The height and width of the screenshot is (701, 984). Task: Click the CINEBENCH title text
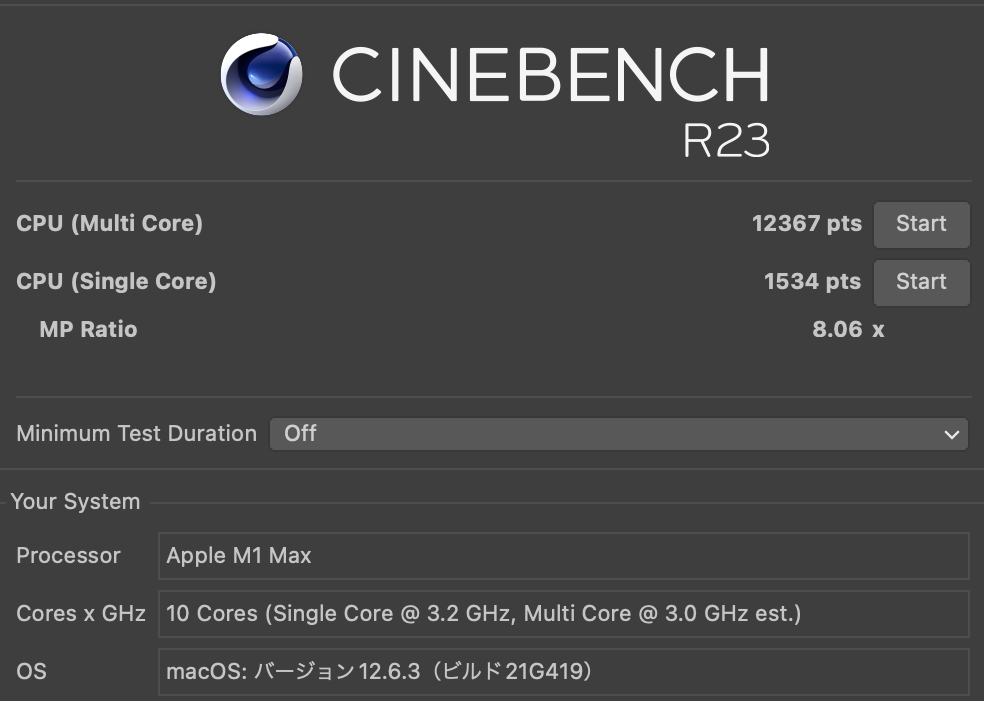pyautogui.click(x=550, y=75)
